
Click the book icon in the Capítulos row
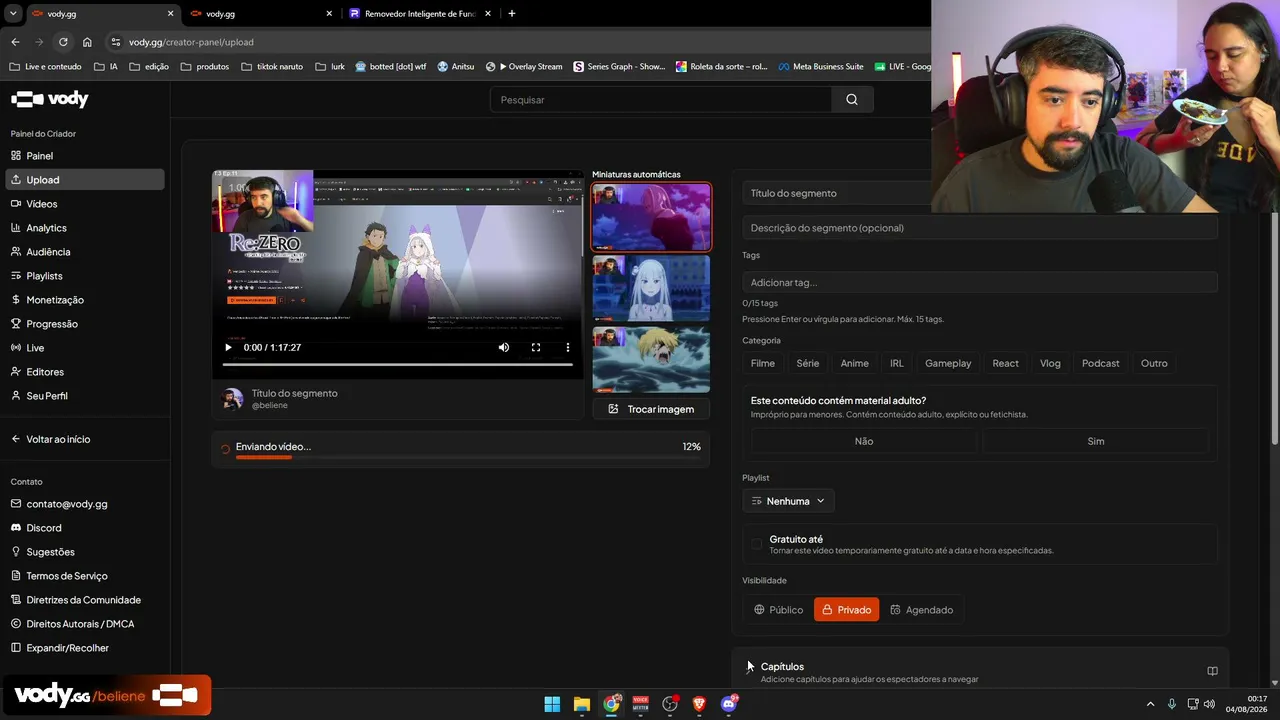(x=1212, y=671)
